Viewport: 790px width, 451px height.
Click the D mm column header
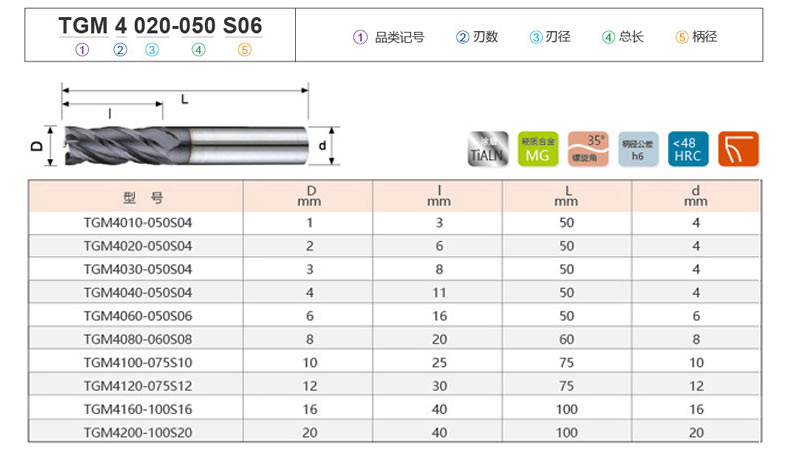[310, 196]
